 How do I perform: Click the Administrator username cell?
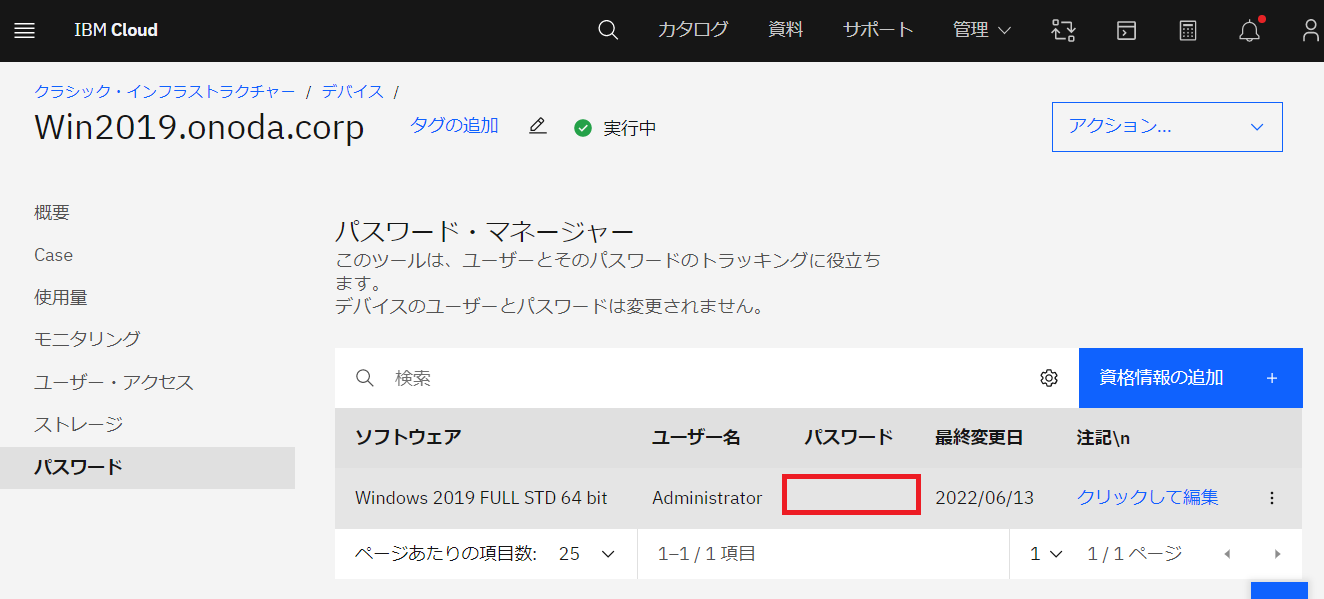(707, 498)
